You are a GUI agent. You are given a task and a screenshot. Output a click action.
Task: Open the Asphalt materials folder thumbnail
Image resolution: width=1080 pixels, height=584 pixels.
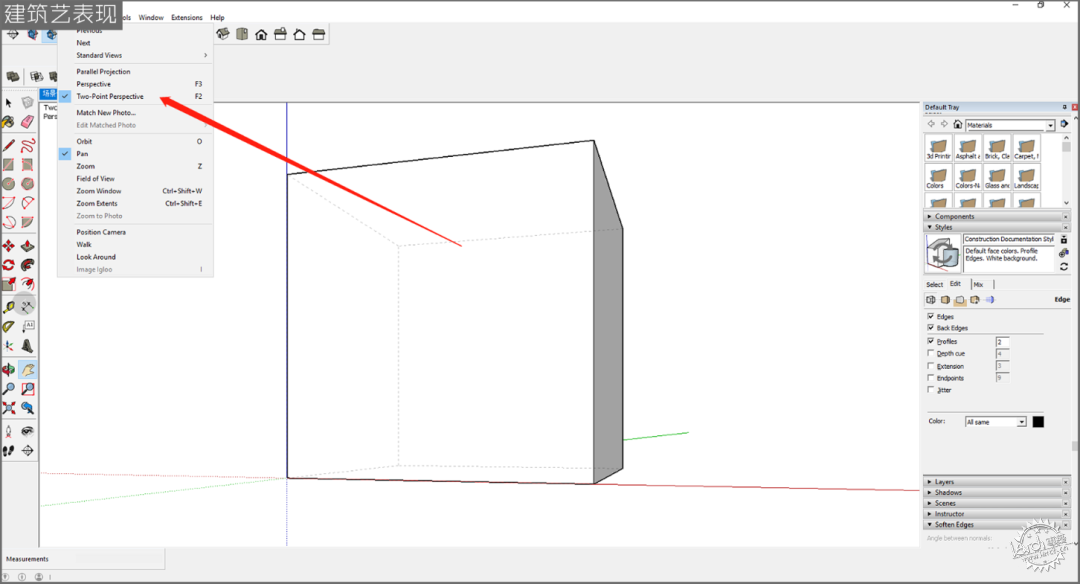(967, 149)
